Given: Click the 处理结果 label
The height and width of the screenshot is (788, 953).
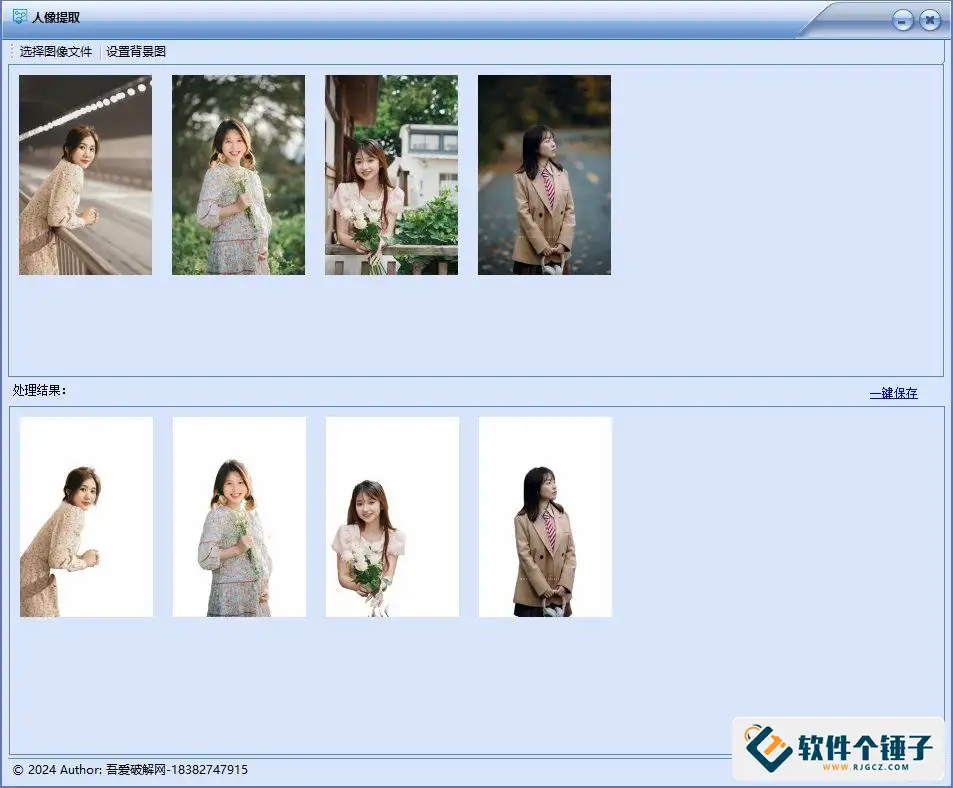Looking at the screenshot, I should [x=40, y=390].
